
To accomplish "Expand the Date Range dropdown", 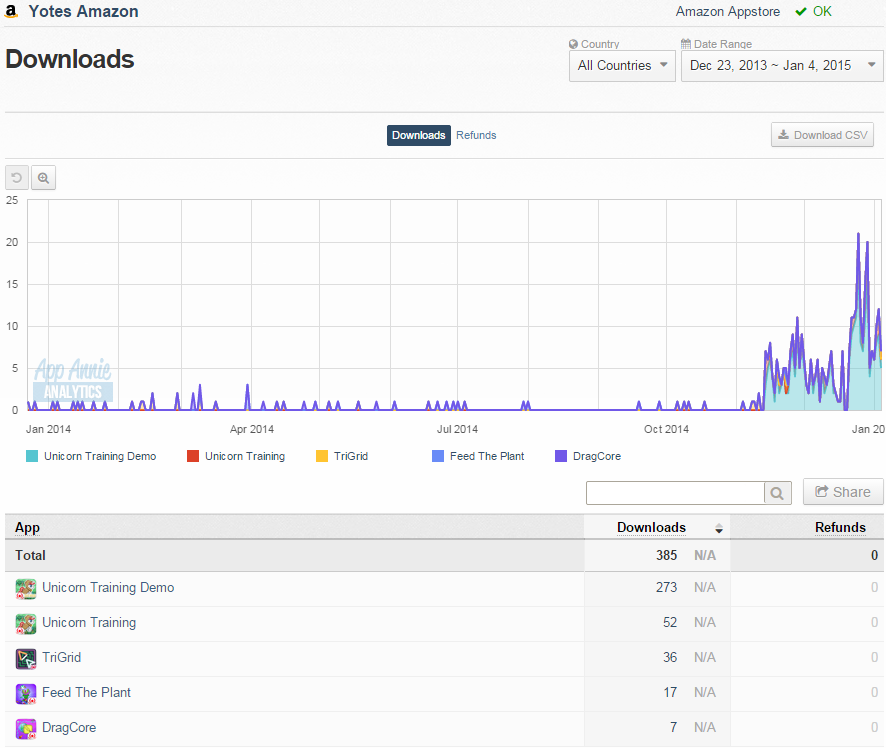I will pyautogui.click(x=782, y=66).
